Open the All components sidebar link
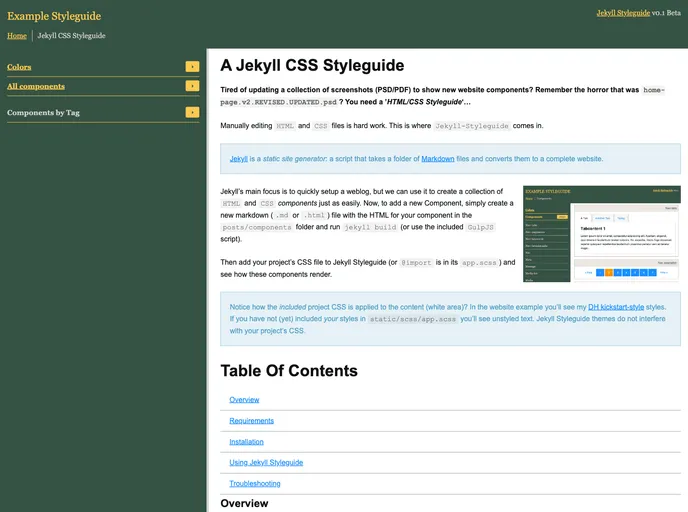This screenshot has height=512, width=688. (36, 86)
